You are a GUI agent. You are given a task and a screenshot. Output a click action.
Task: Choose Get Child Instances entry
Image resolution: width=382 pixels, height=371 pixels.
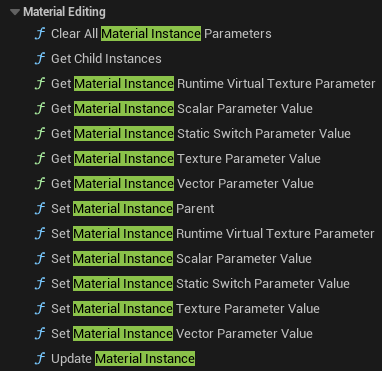106,59
